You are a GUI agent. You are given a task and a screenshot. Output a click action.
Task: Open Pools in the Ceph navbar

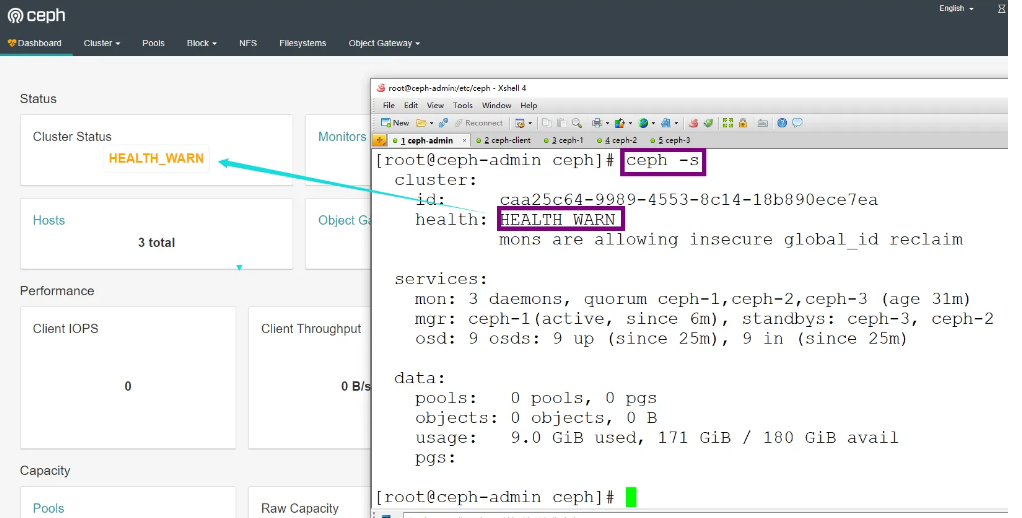point(153,43)
